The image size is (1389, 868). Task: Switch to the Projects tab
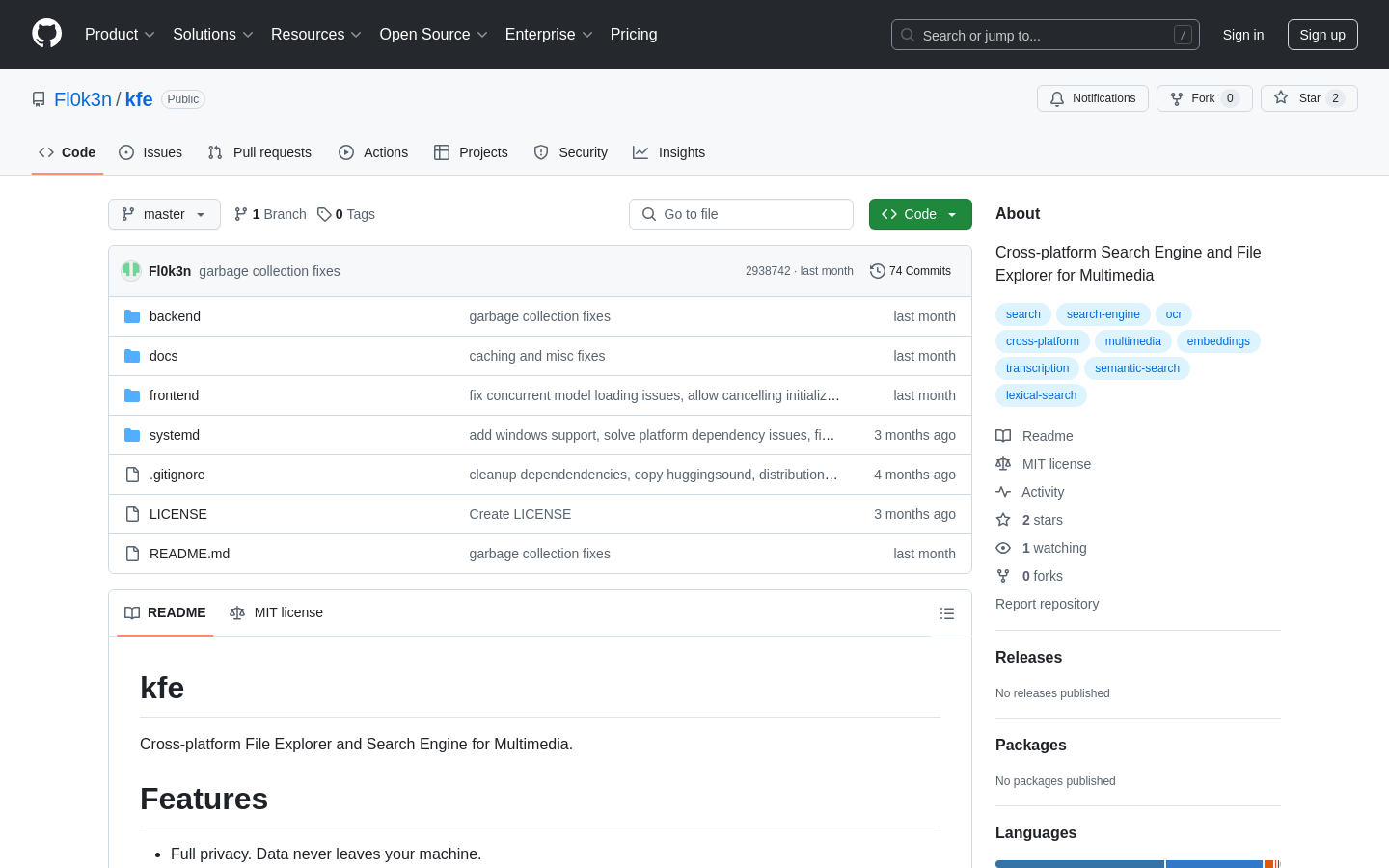coord(471,152)
